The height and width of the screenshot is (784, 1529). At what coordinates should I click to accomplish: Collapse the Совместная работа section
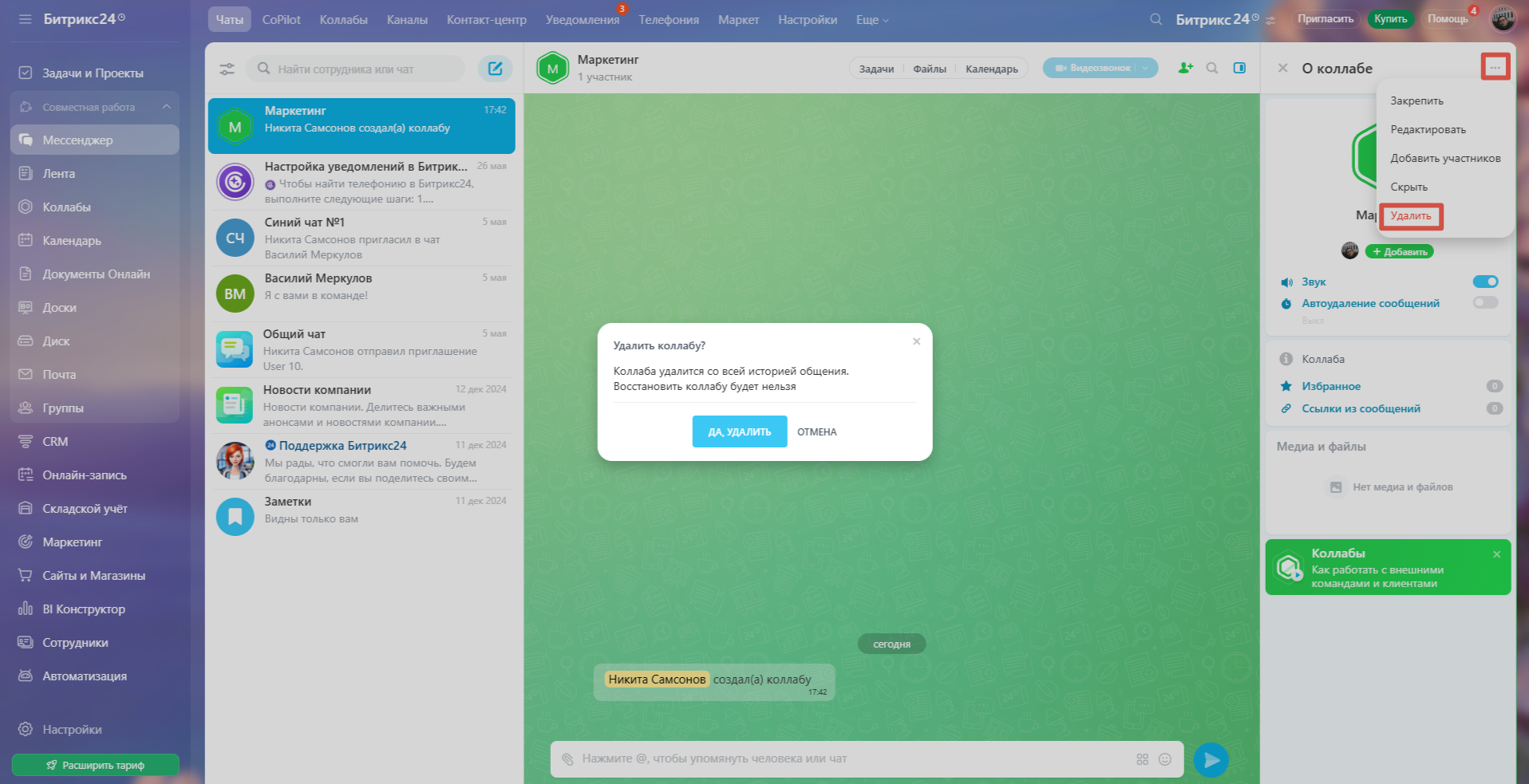click(x=166, y=107)
